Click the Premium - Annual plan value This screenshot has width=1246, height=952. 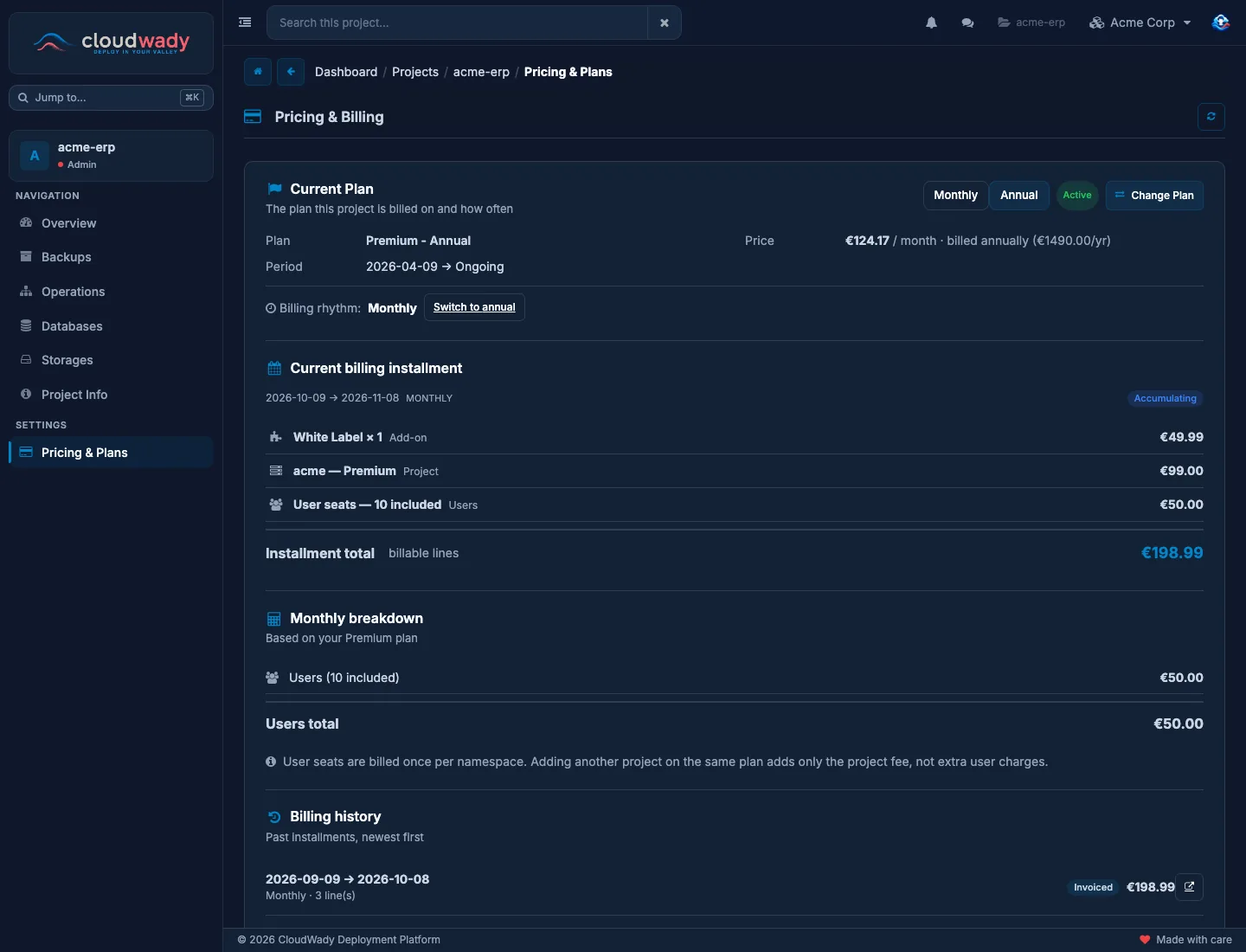click(418, 241)
